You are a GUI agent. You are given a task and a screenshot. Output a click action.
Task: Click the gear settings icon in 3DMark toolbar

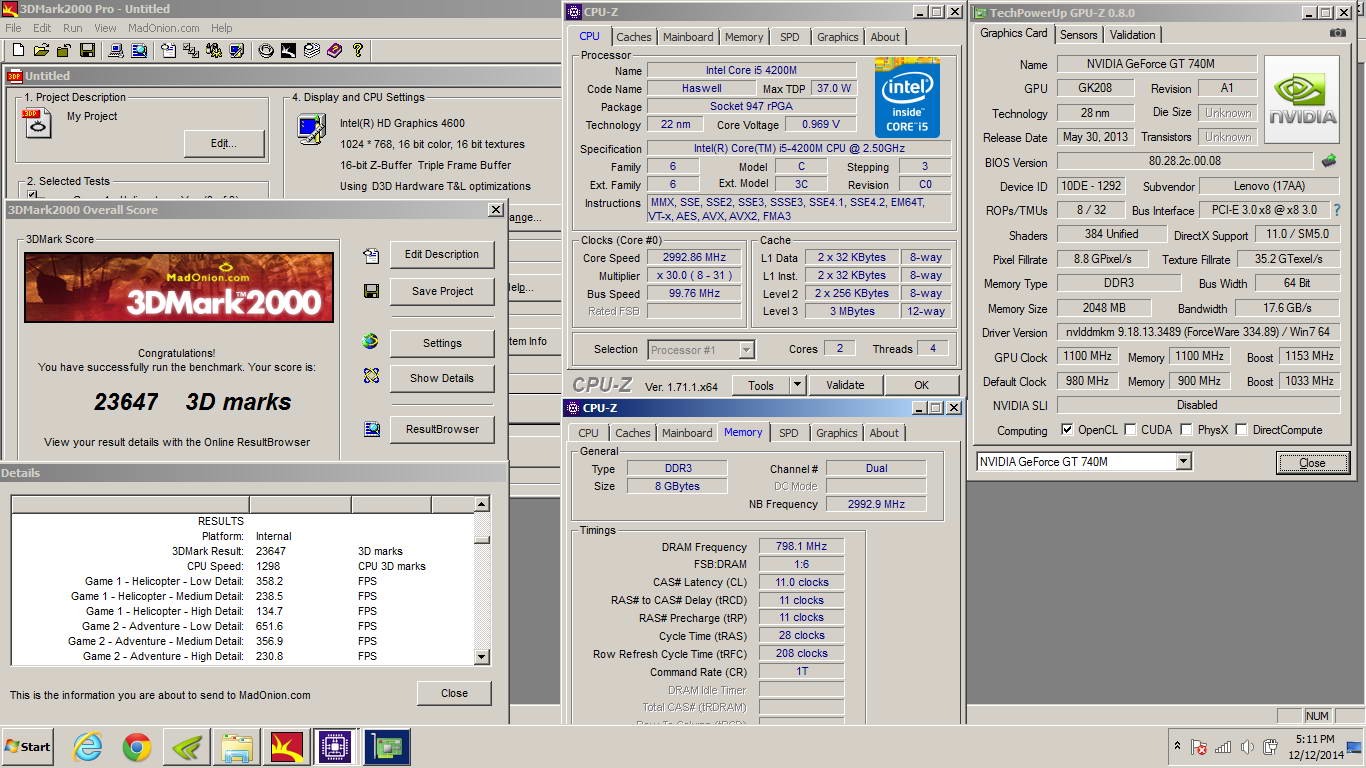[x=214, y=50]
